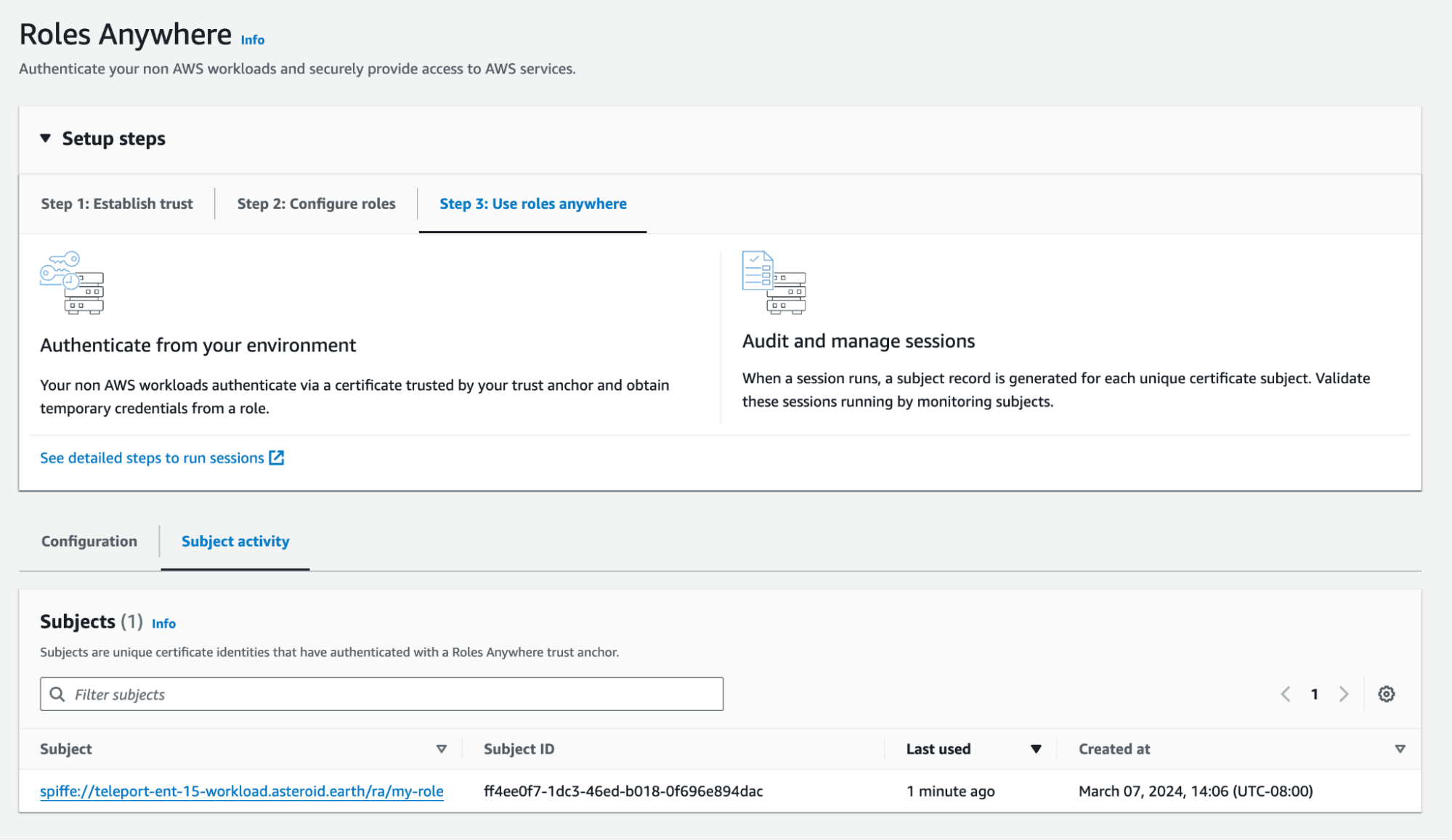The image size is (1452, 840).
Task: Collapse the Setup steps section
Action: coord(46,138)
